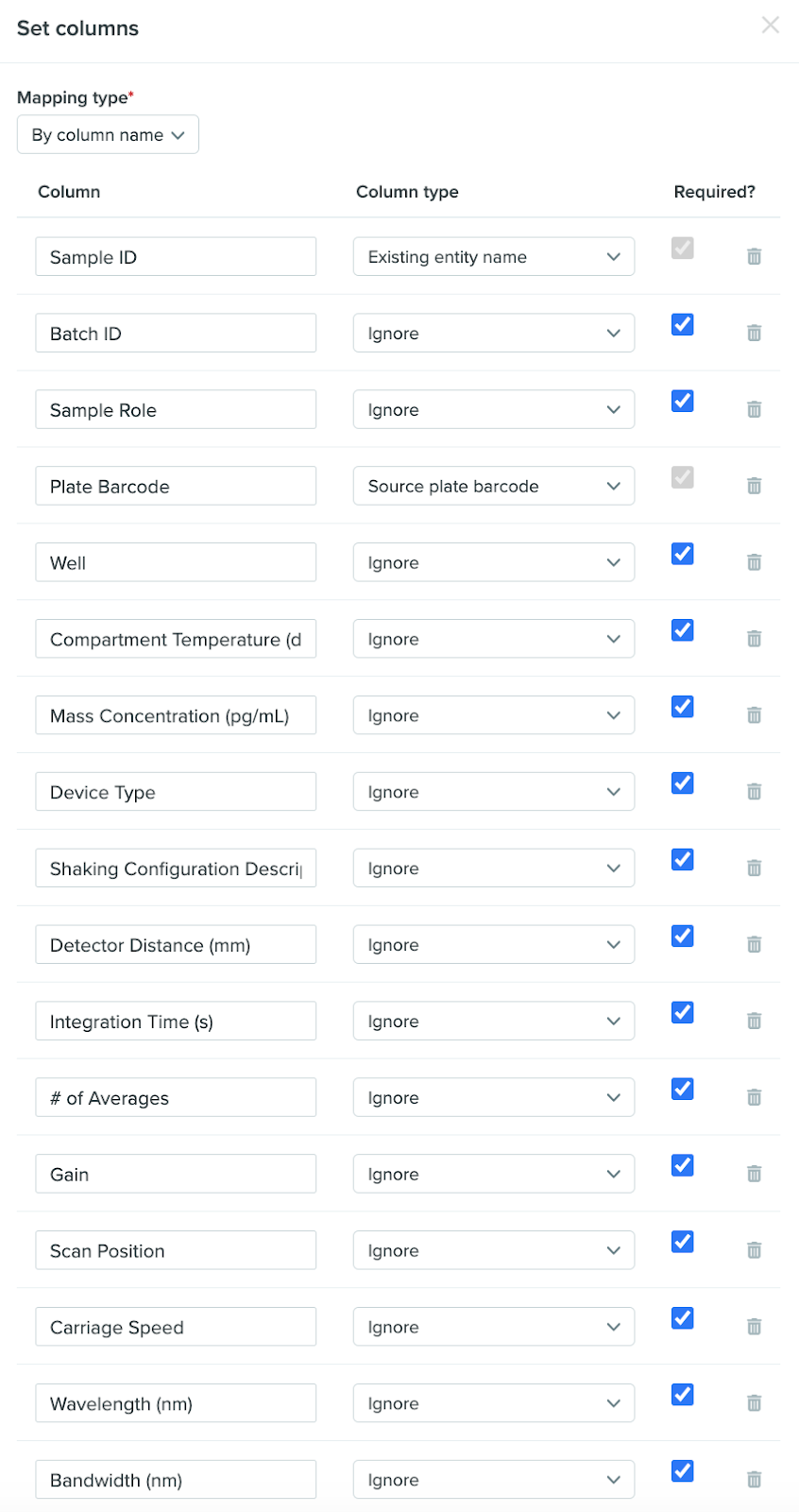Click the Shaking Configuration column name field
This screenshot has width=799, height=1512.
point(176,868)
